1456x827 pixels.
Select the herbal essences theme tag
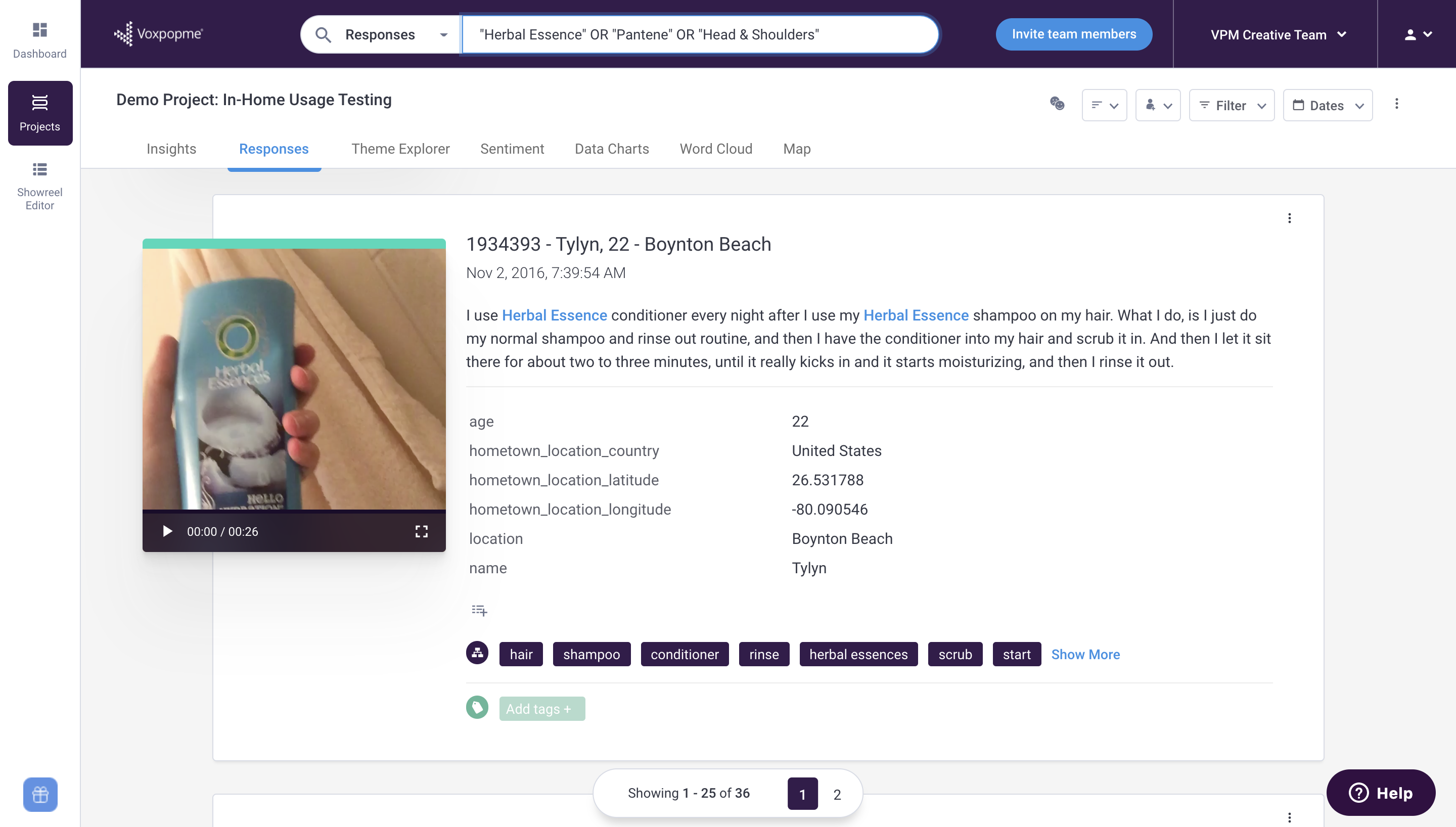[x=858, y=654]
